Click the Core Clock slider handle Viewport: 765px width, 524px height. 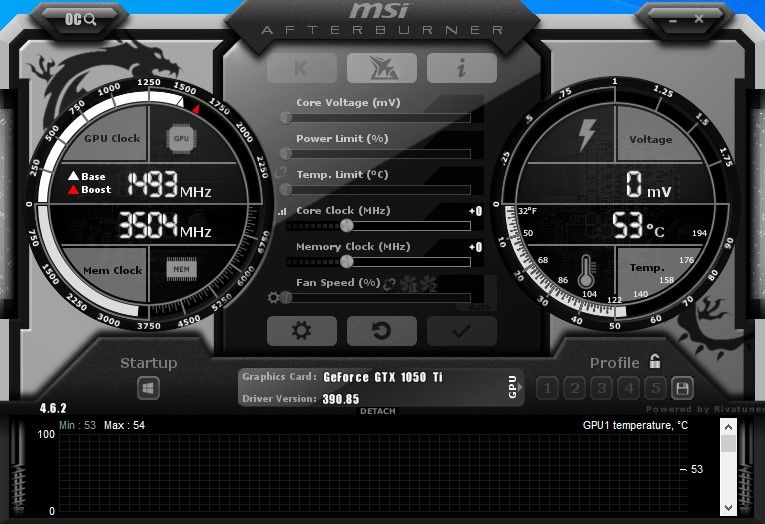(x=346, y=226)
